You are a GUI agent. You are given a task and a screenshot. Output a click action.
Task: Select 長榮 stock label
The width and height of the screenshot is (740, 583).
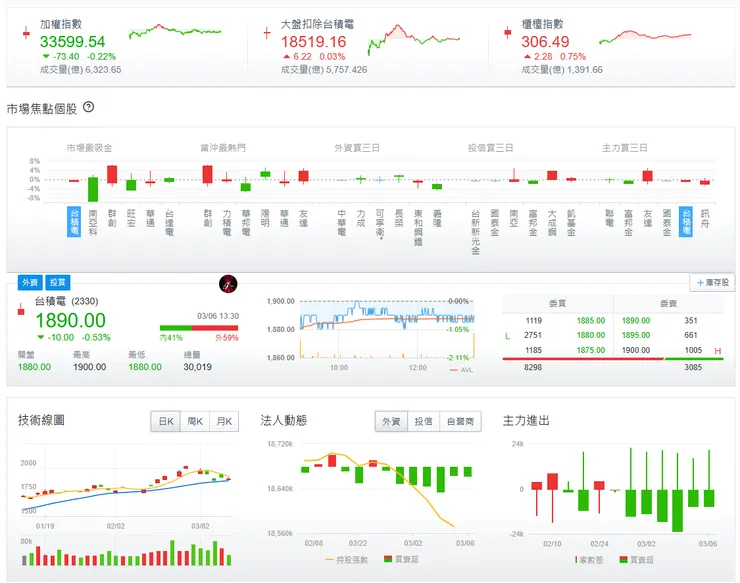click(399, 218)
